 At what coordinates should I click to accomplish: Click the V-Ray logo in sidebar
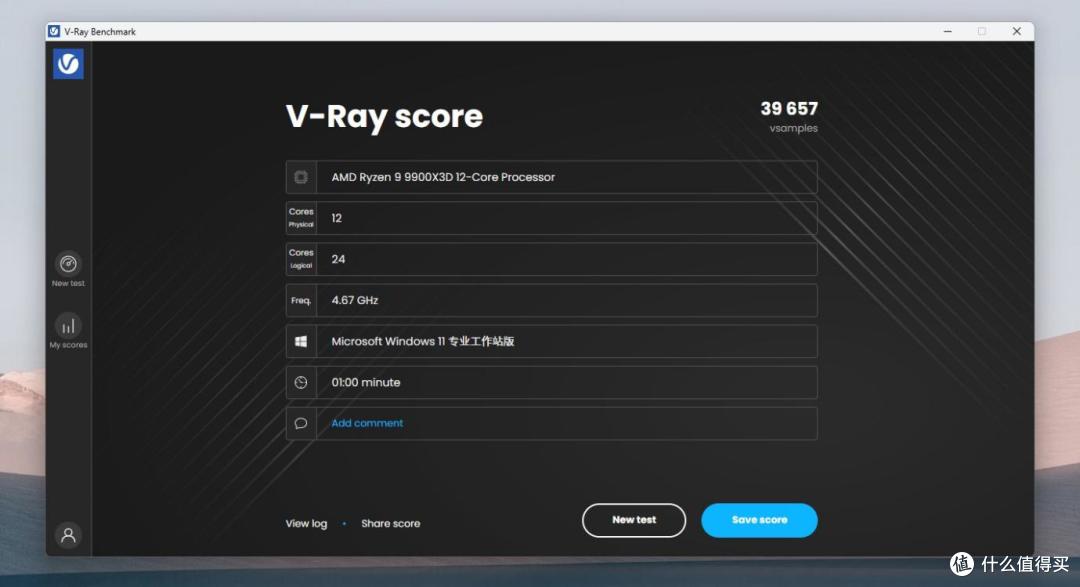point(68,63)
